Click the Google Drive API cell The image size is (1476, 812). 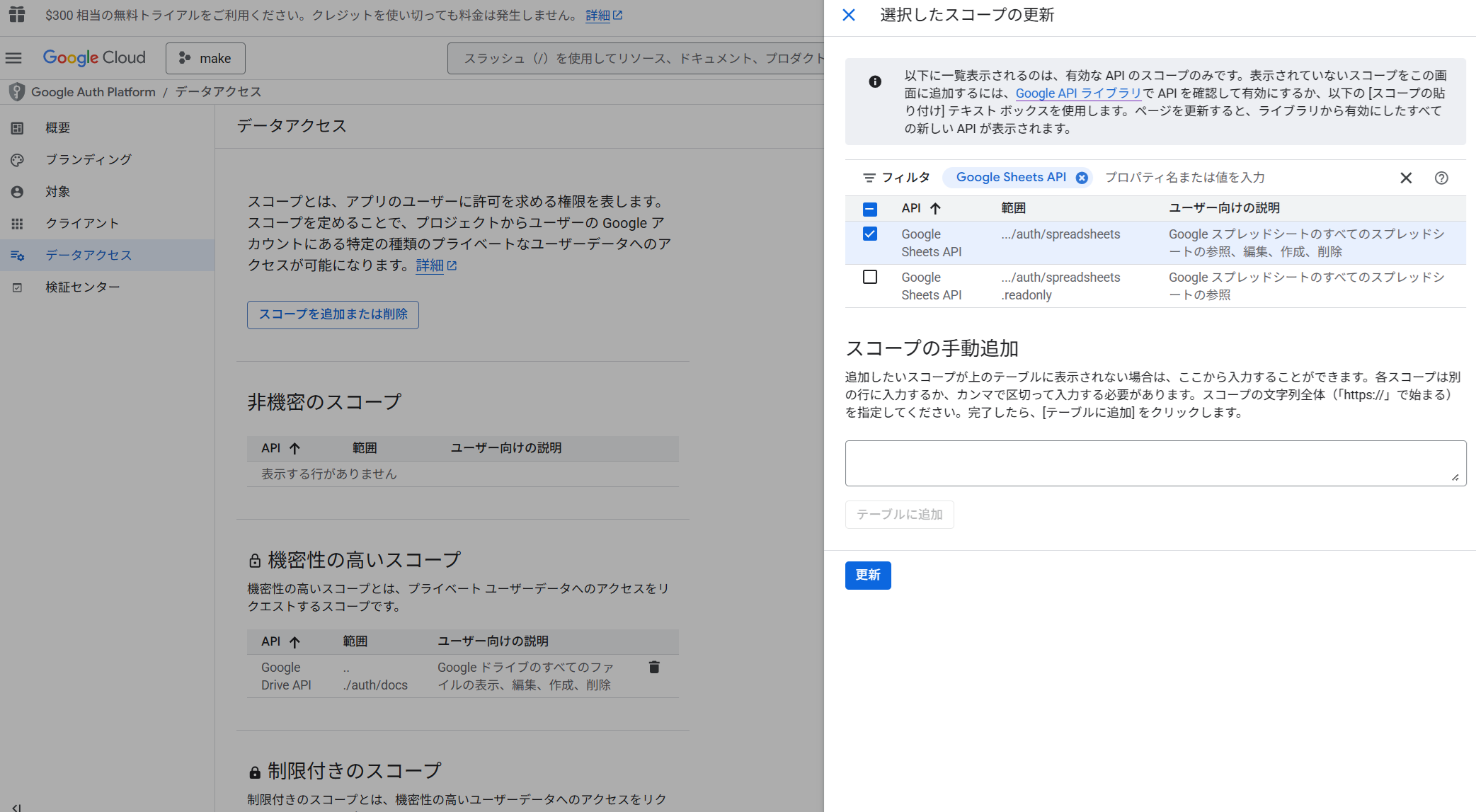(x=286, y=676)
